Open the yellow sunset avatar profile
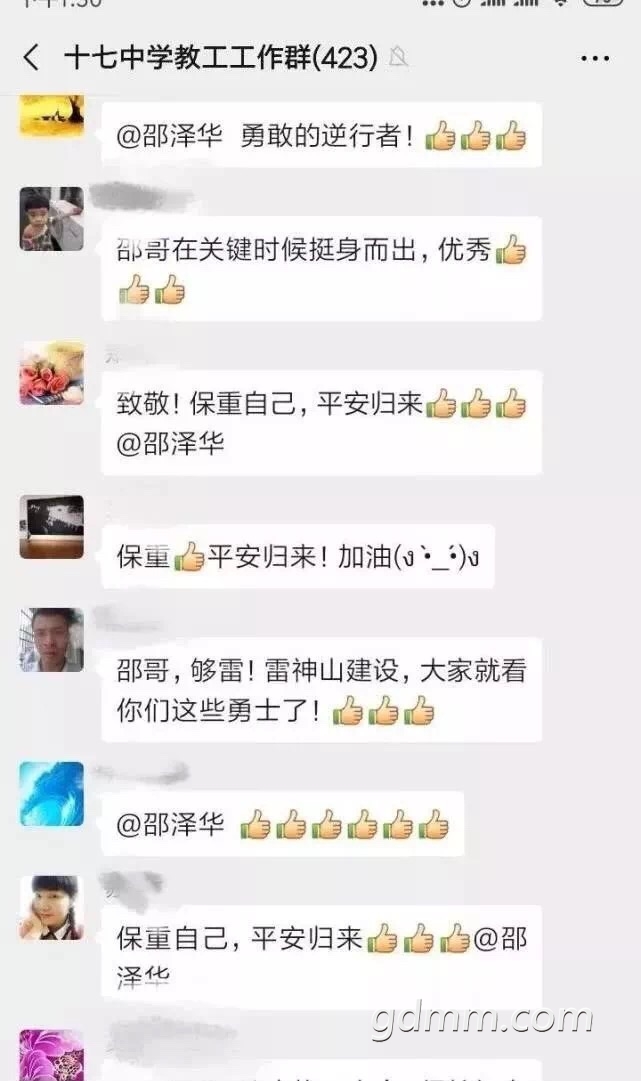641x1081 pixels. tap(52, 115)
